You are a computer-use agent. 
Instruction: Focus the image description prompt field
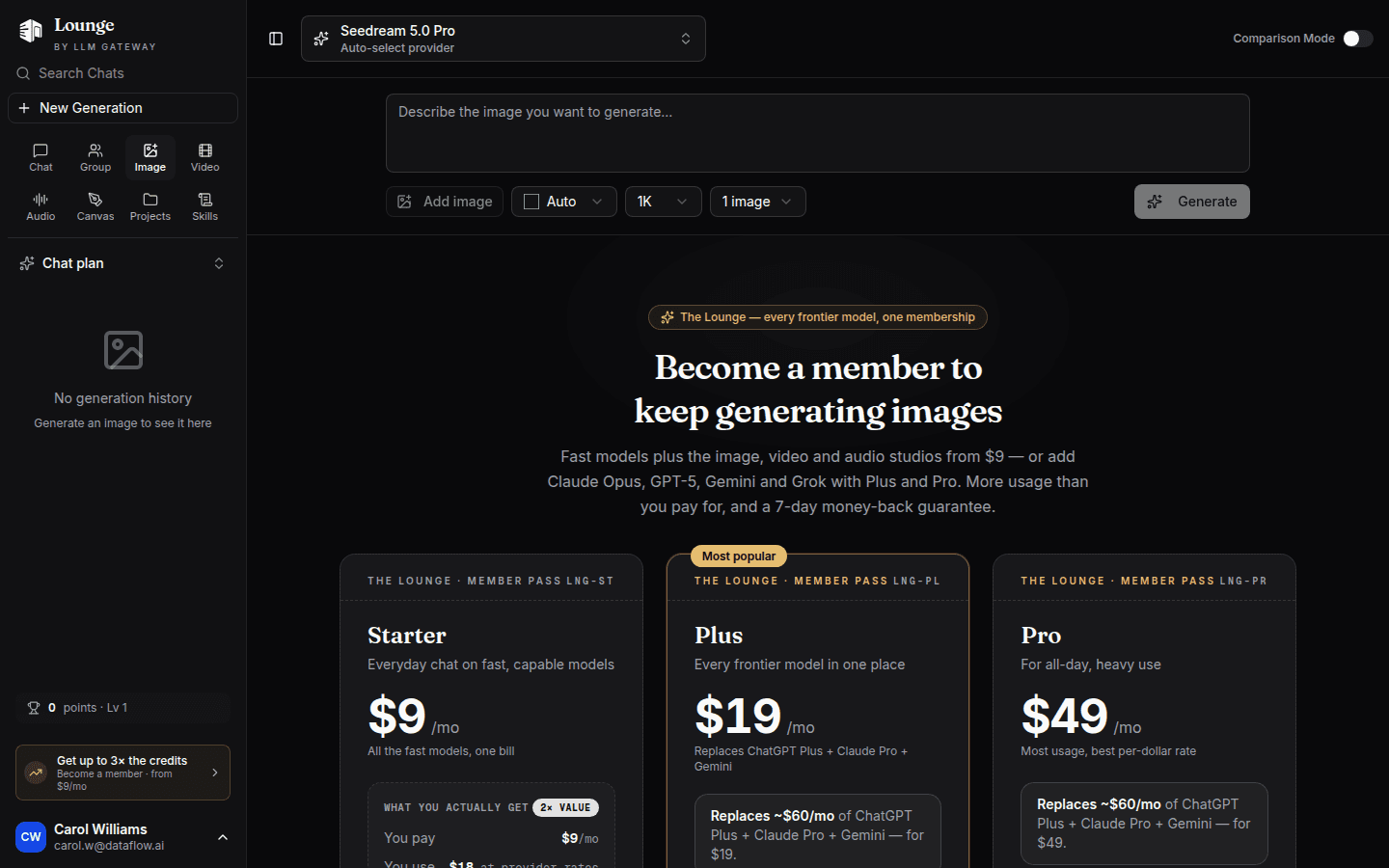pyautogui.click(x=818, y=133)
